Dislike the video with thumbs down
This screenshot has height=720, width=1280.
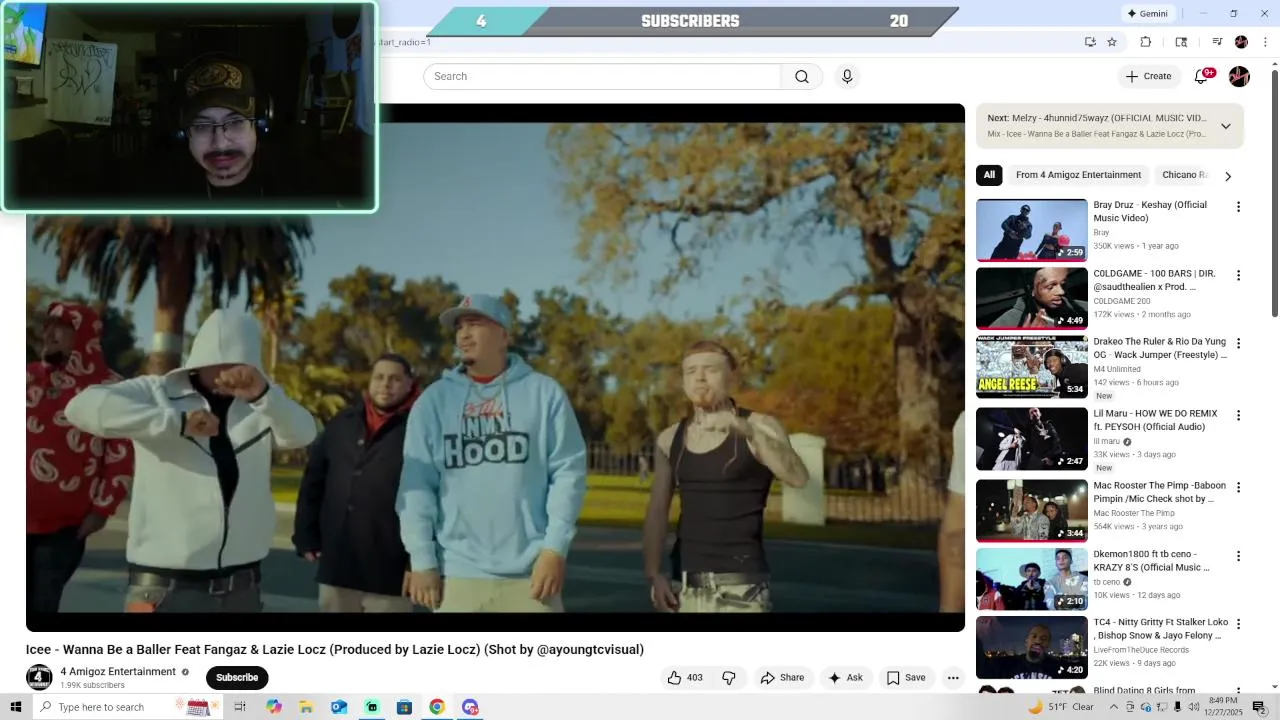coord(729,678)
